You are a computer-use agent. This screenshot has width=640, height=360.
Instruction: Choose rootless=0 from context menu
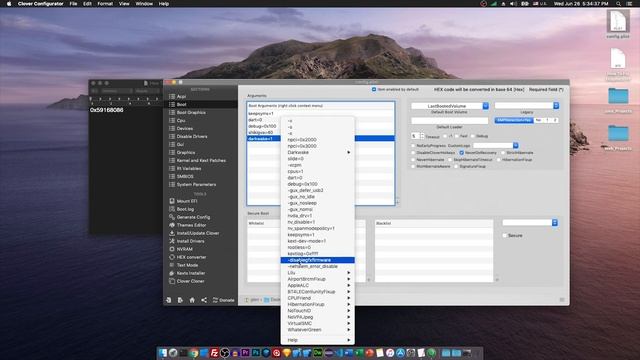tap(318, 247)
